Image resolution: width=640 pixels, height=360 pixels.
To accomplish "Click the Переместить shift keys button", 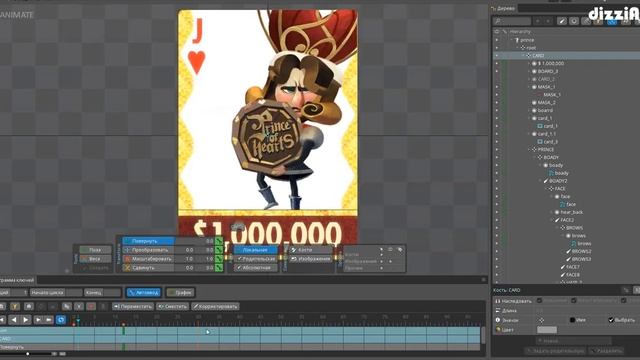I will pyautogui.click(x=133, y=306).
